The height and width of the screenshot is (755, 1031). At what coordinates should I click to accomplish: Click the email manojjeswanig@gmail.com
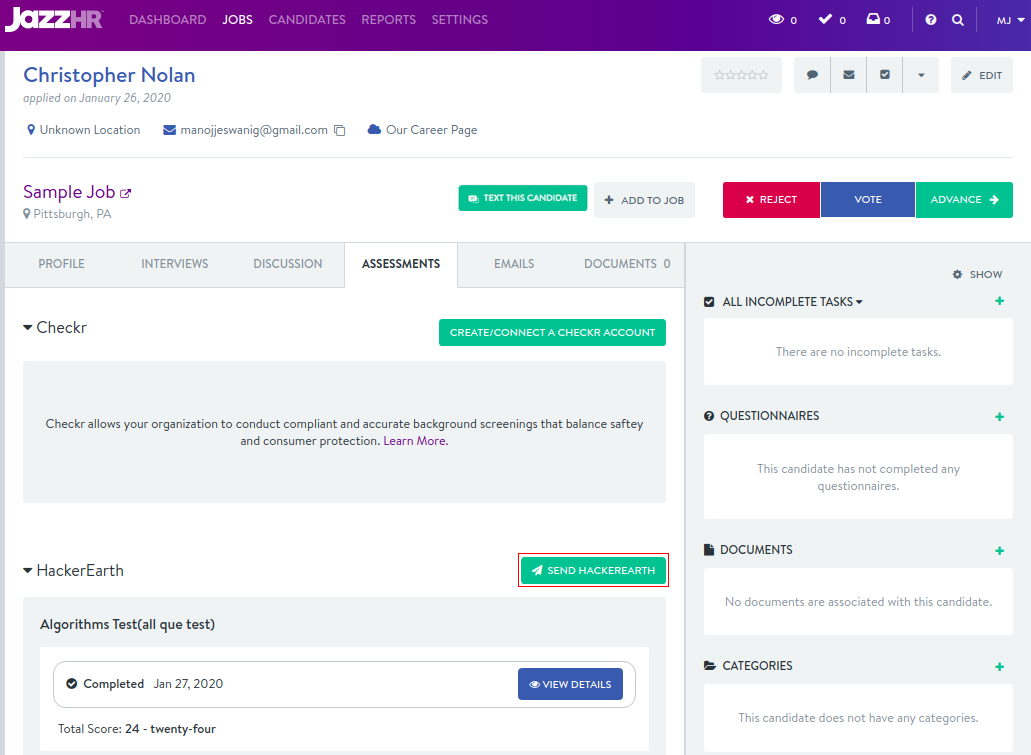[254, 130]
